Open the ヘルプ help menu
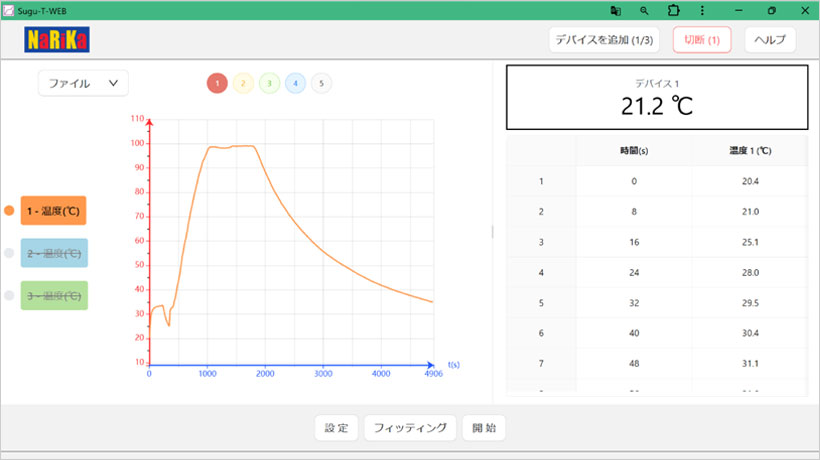 pos(770,40)
